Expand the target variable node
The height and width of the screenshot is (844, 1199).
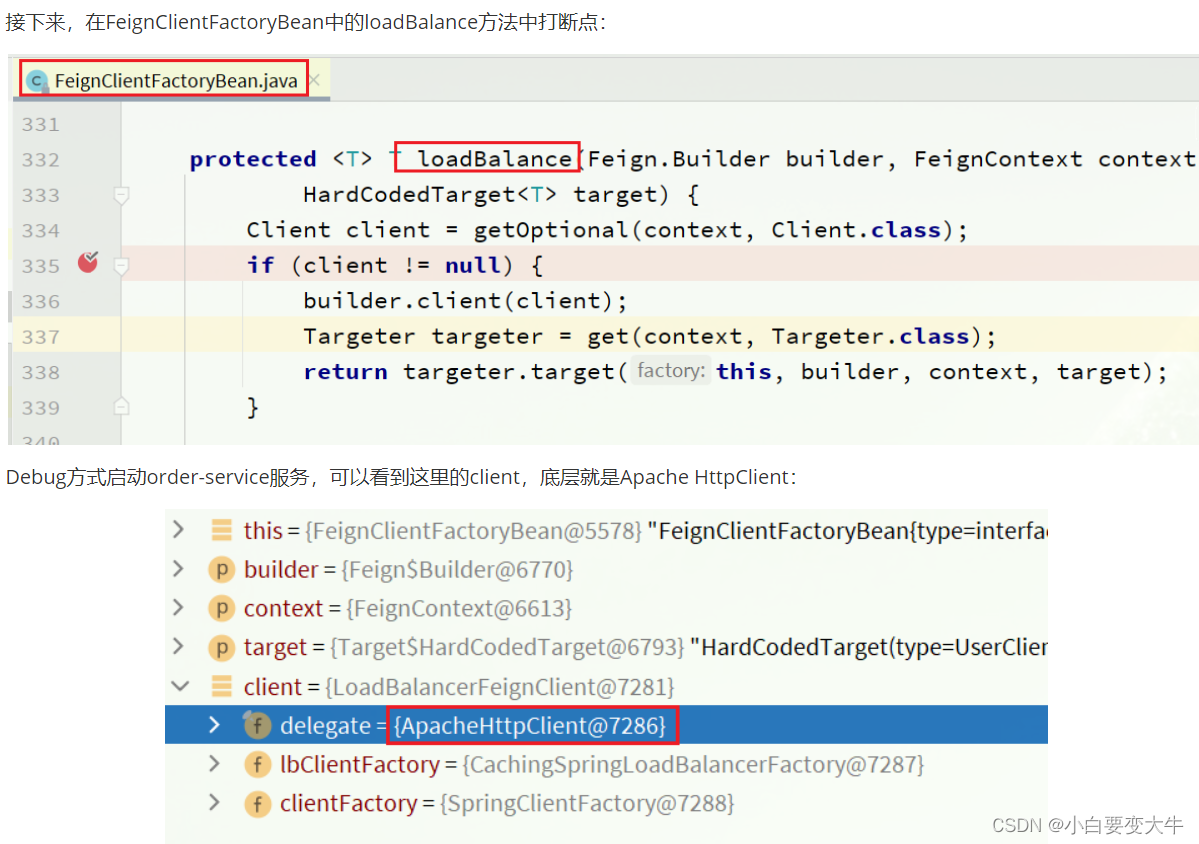click(x=178, y=646)
